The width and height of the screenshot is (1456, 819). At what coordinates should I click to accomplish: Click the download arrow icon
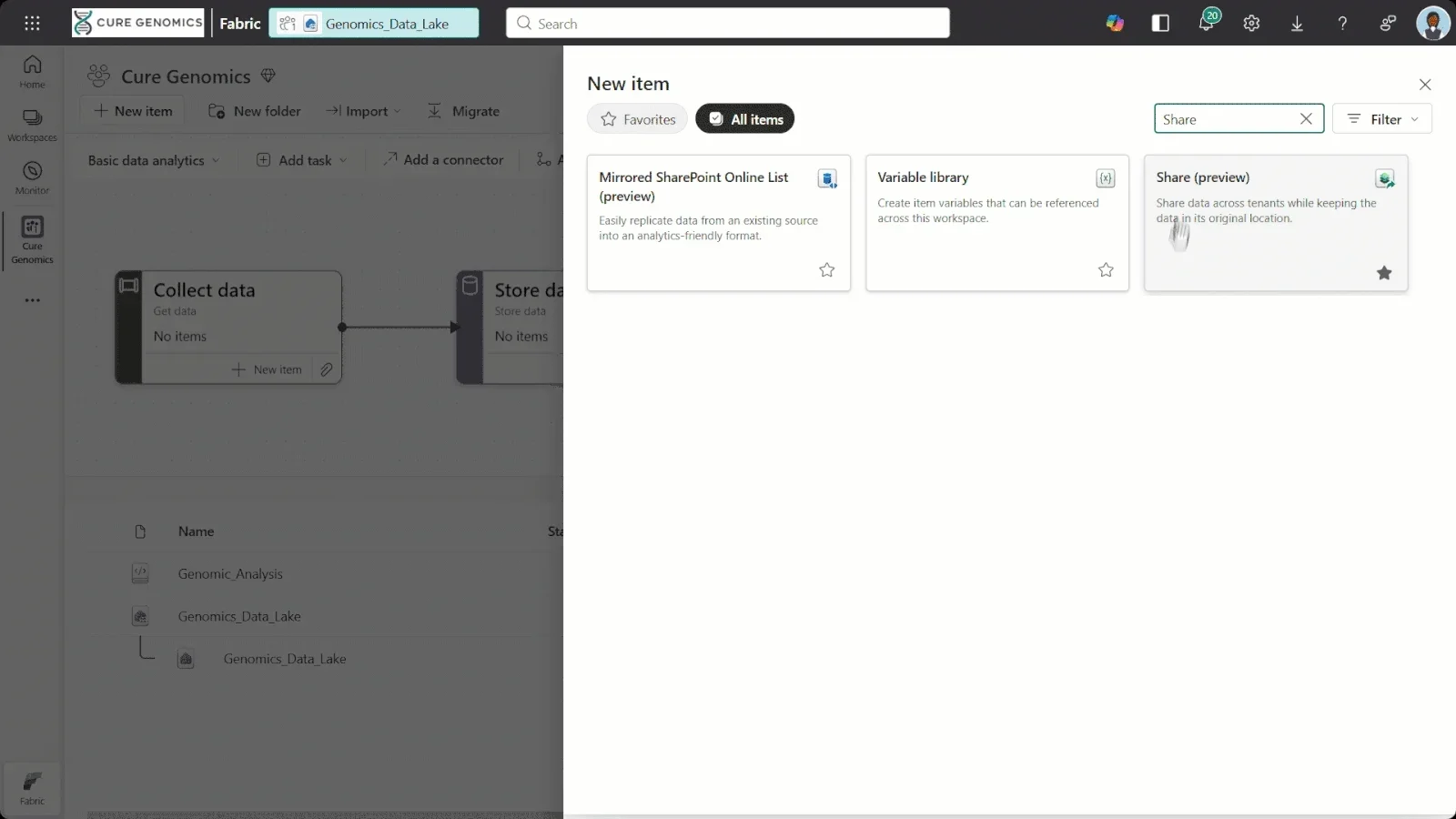click(1297, 24)
